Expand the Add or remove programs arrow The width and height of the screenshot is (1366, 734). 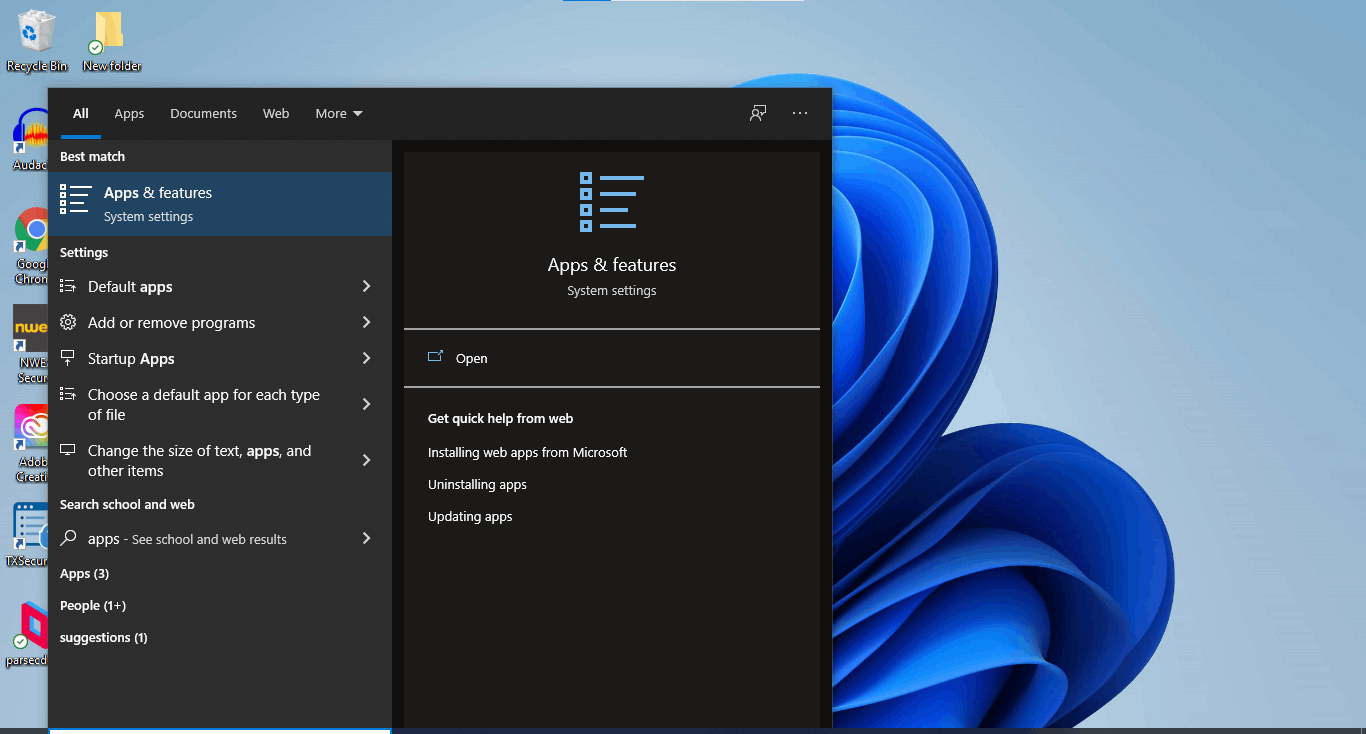[x=366, y=322]
